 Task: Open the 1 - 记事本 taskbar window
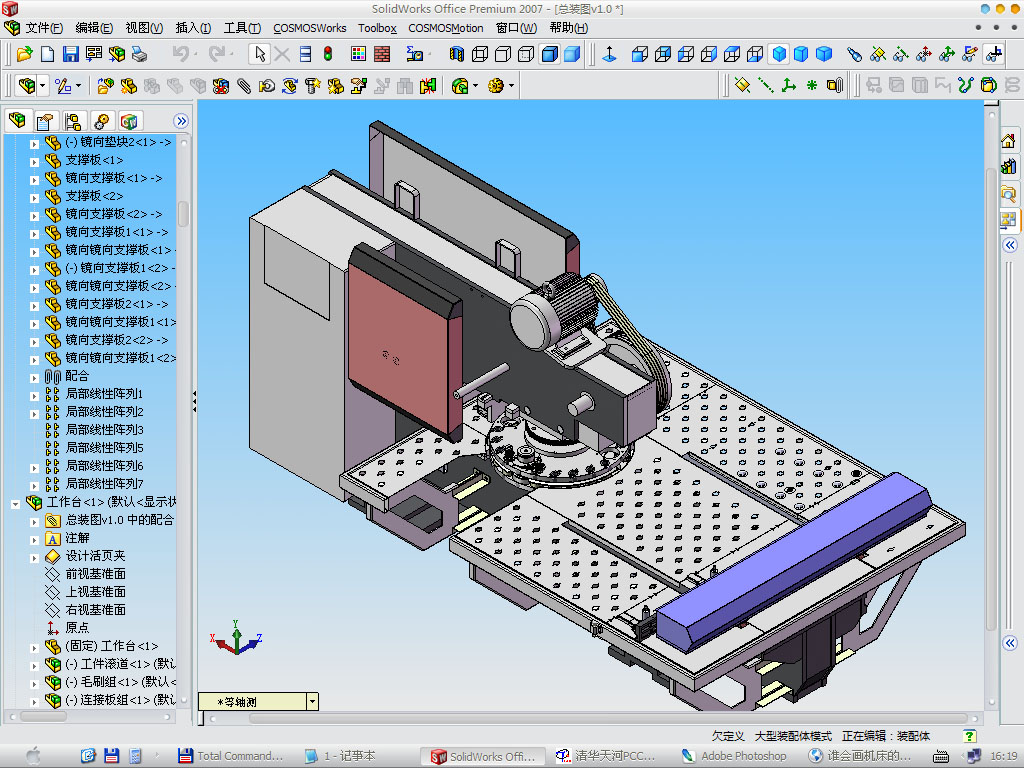point(341,756)
